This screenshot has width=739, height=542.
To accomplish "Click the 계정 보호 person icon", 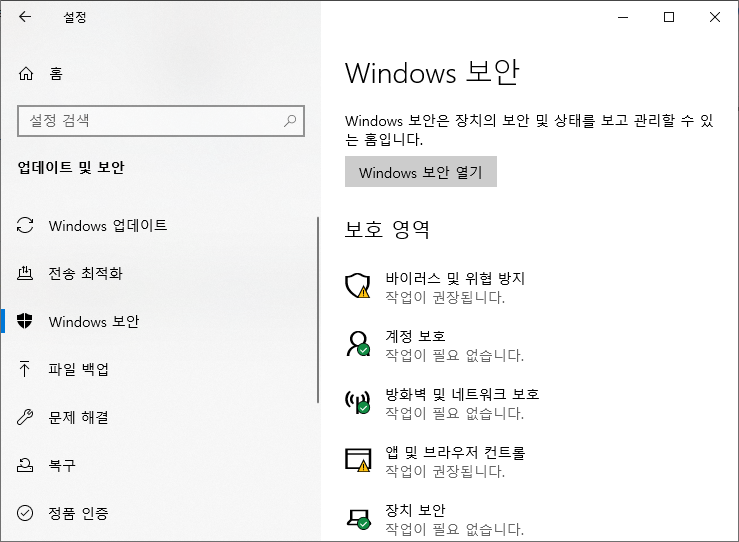I will [358, 344].
